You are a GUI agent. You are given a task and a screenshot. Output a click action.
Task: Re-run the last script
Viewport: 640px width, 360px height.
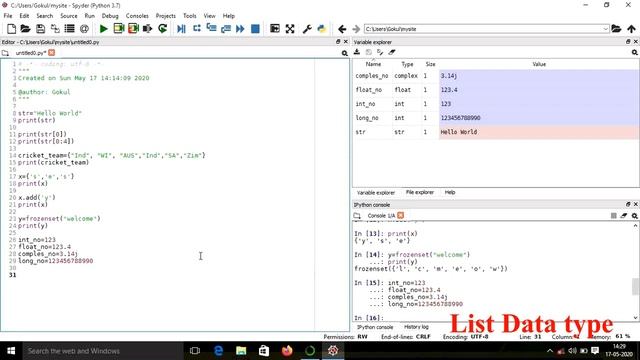click(x=162, y=29)
